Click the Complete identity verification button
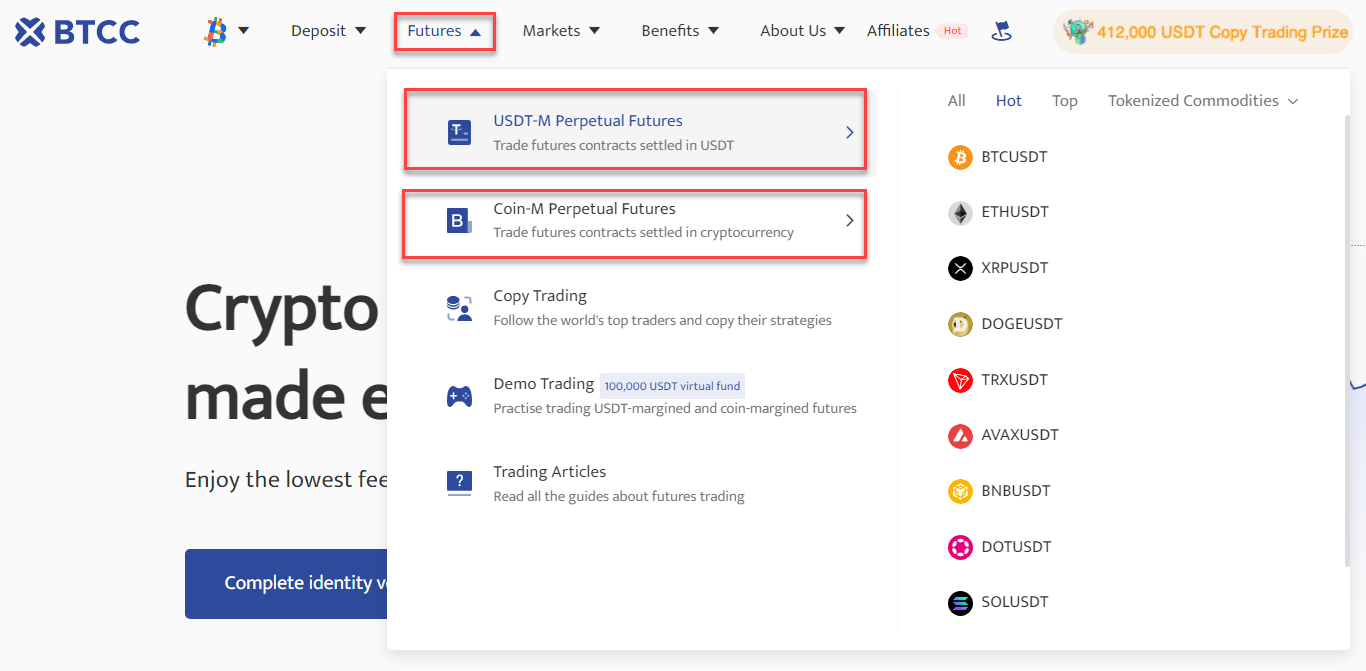The image size is (1366, 671). click(286, 583)
